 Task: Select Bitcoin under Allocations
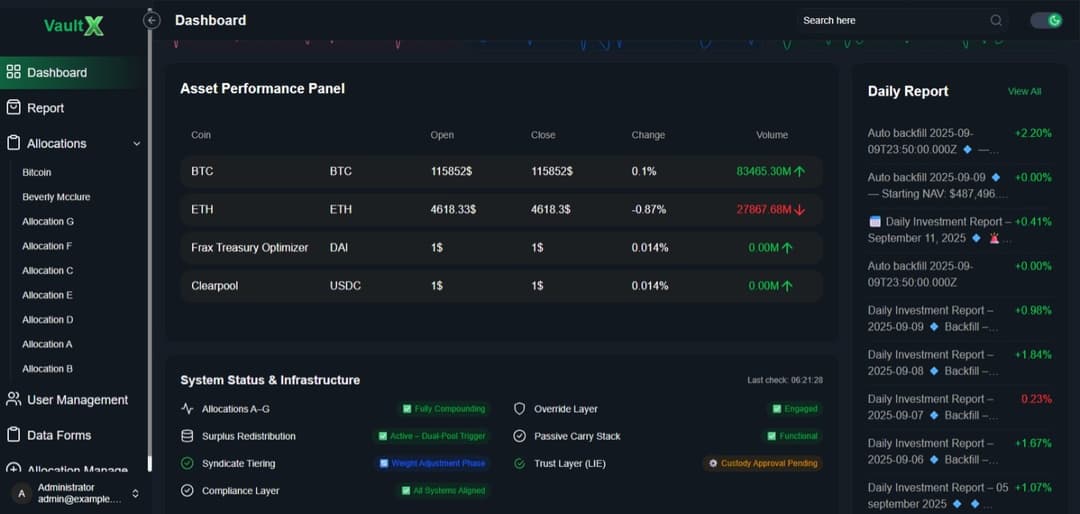pos(37,172)
